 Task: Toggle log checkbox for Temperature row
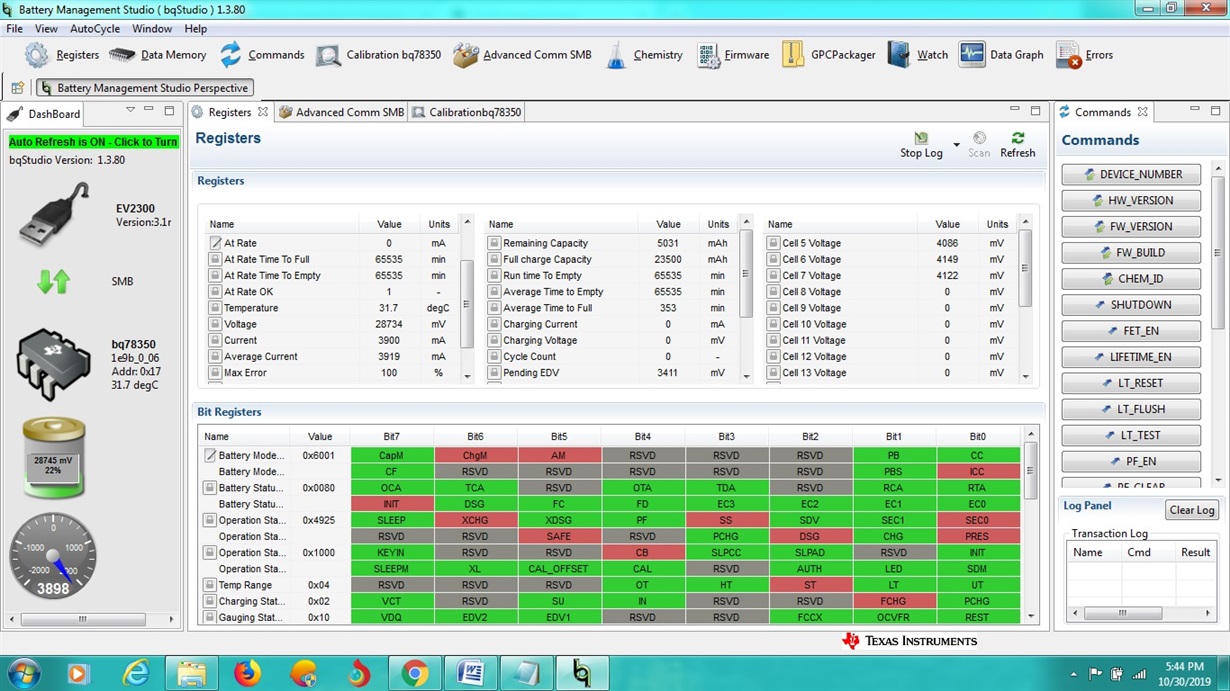(x=215, y=308)
